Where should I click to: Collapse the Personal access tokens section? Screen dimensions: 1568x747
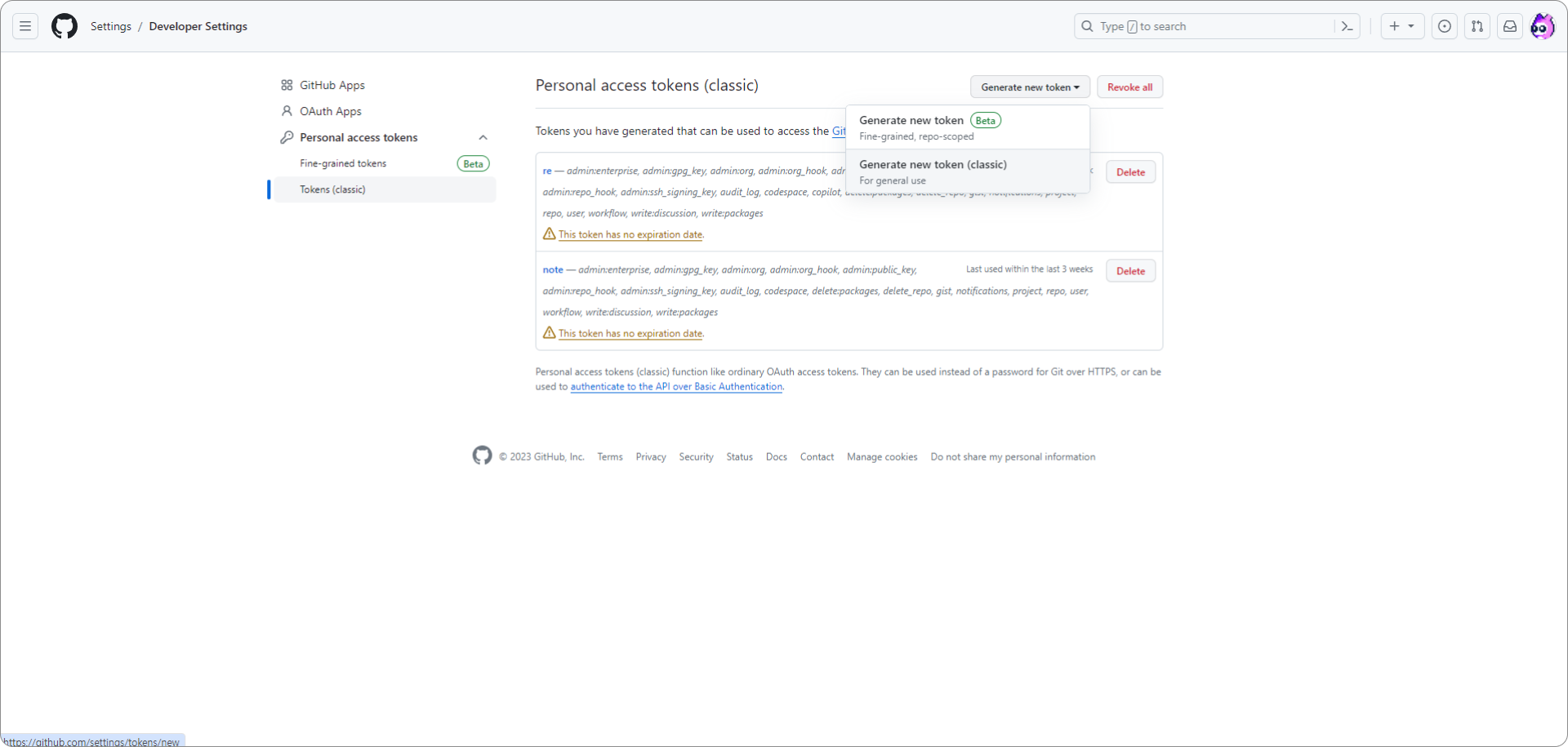click(x=483, y=137)
